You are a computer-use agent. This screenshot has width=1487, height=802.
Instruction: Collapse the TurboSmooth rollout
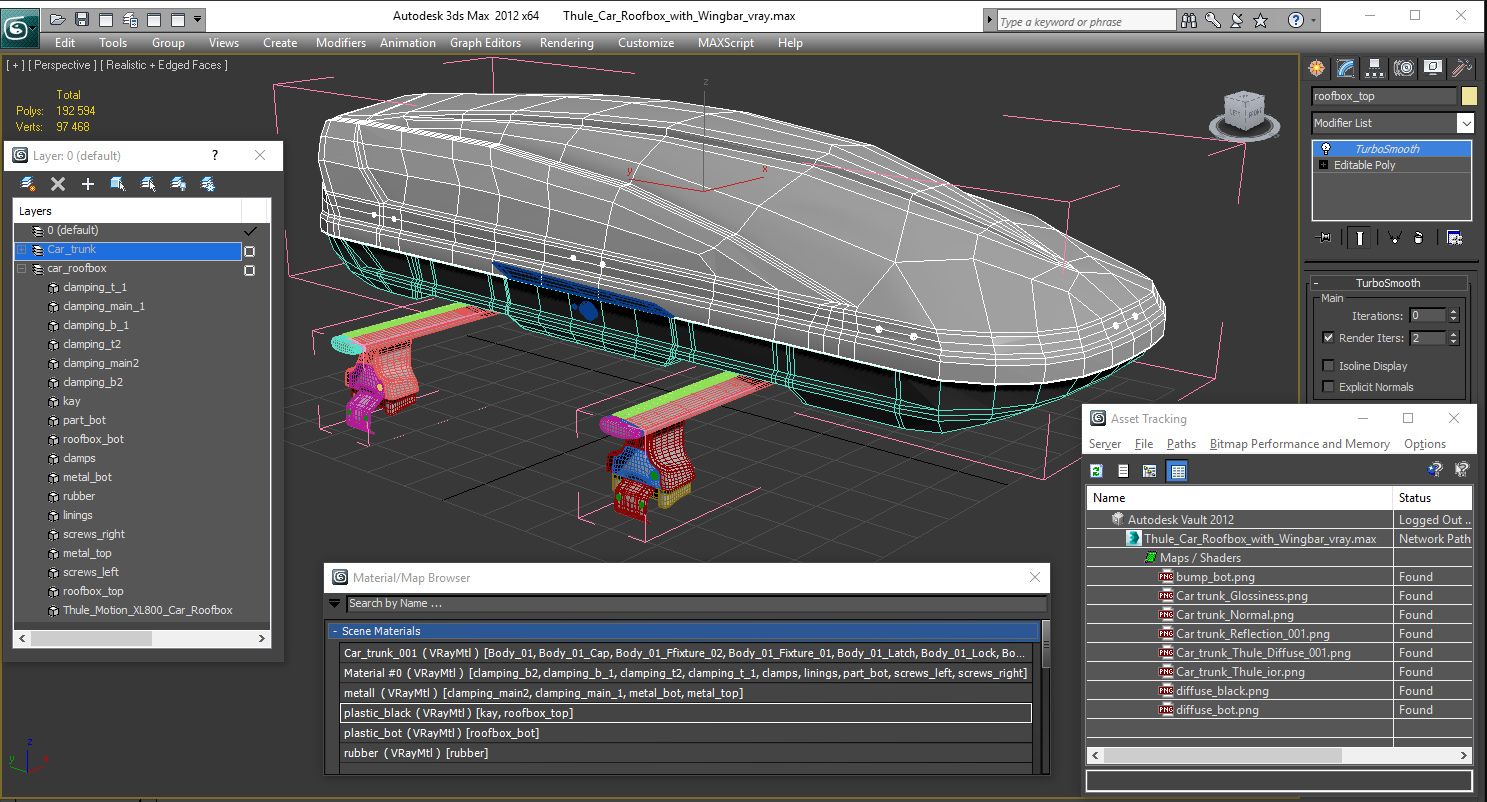pos(1316,283)
